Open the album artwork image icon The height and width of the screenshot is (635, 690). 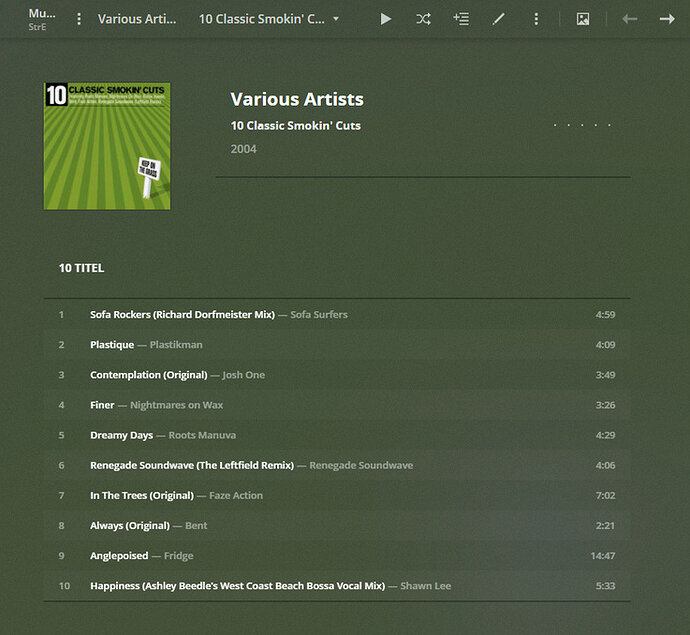583,19
